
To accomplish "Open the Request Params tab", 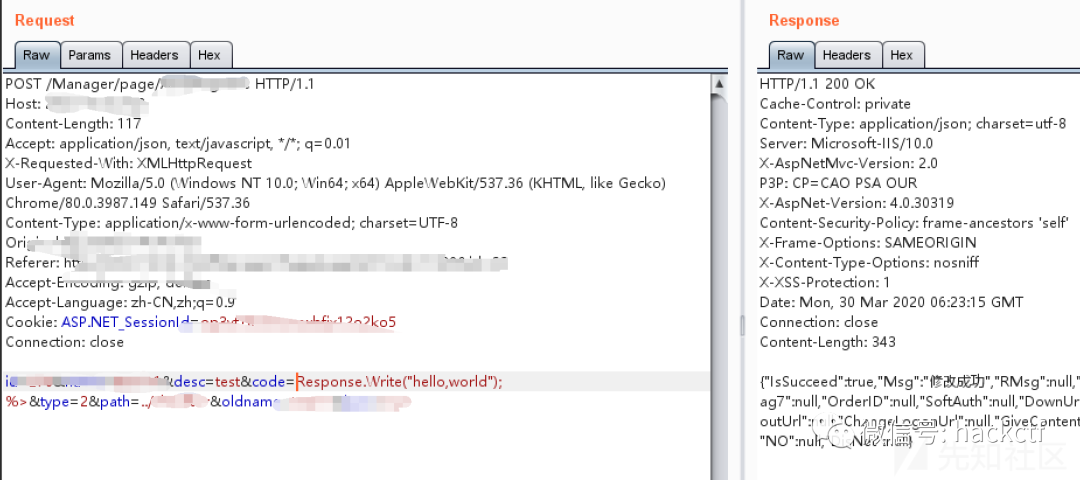I will [x=90, y=55].
